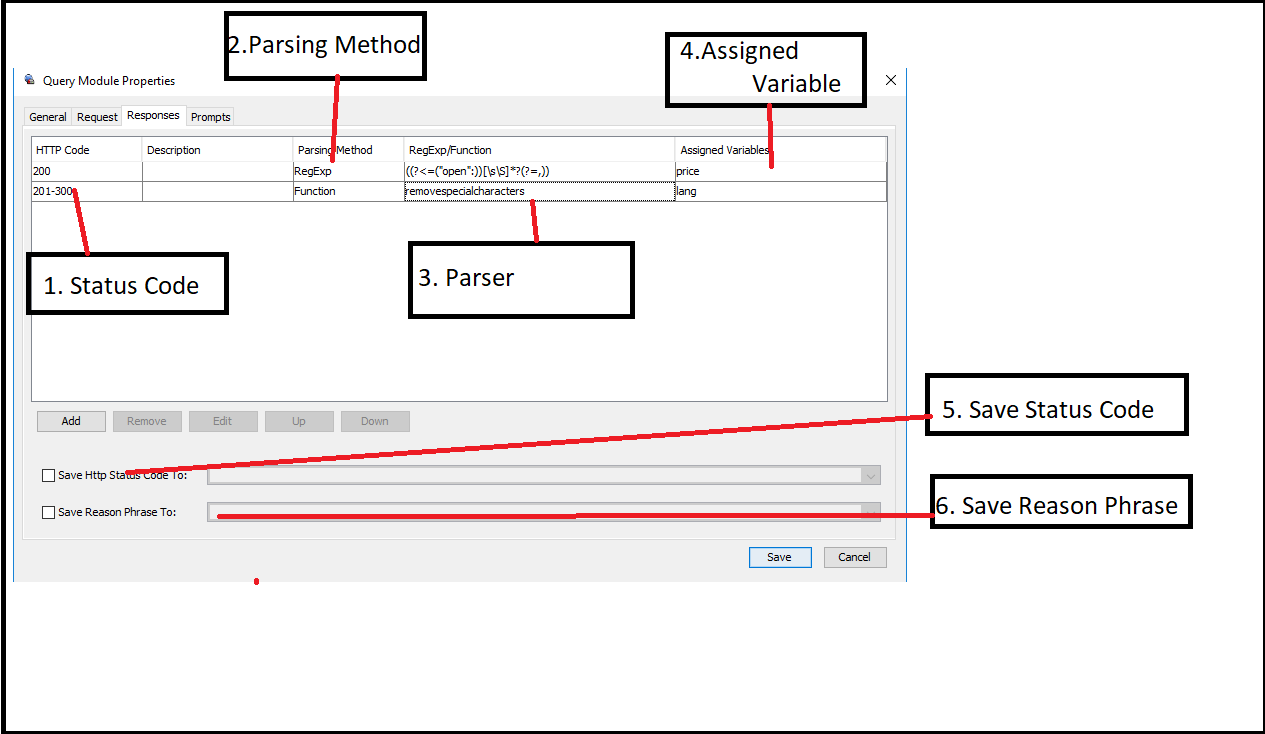Image resolution: width=1265 pixels, height=734 pixels.
Task: Switch to the General tab
Action: [48, 117]
